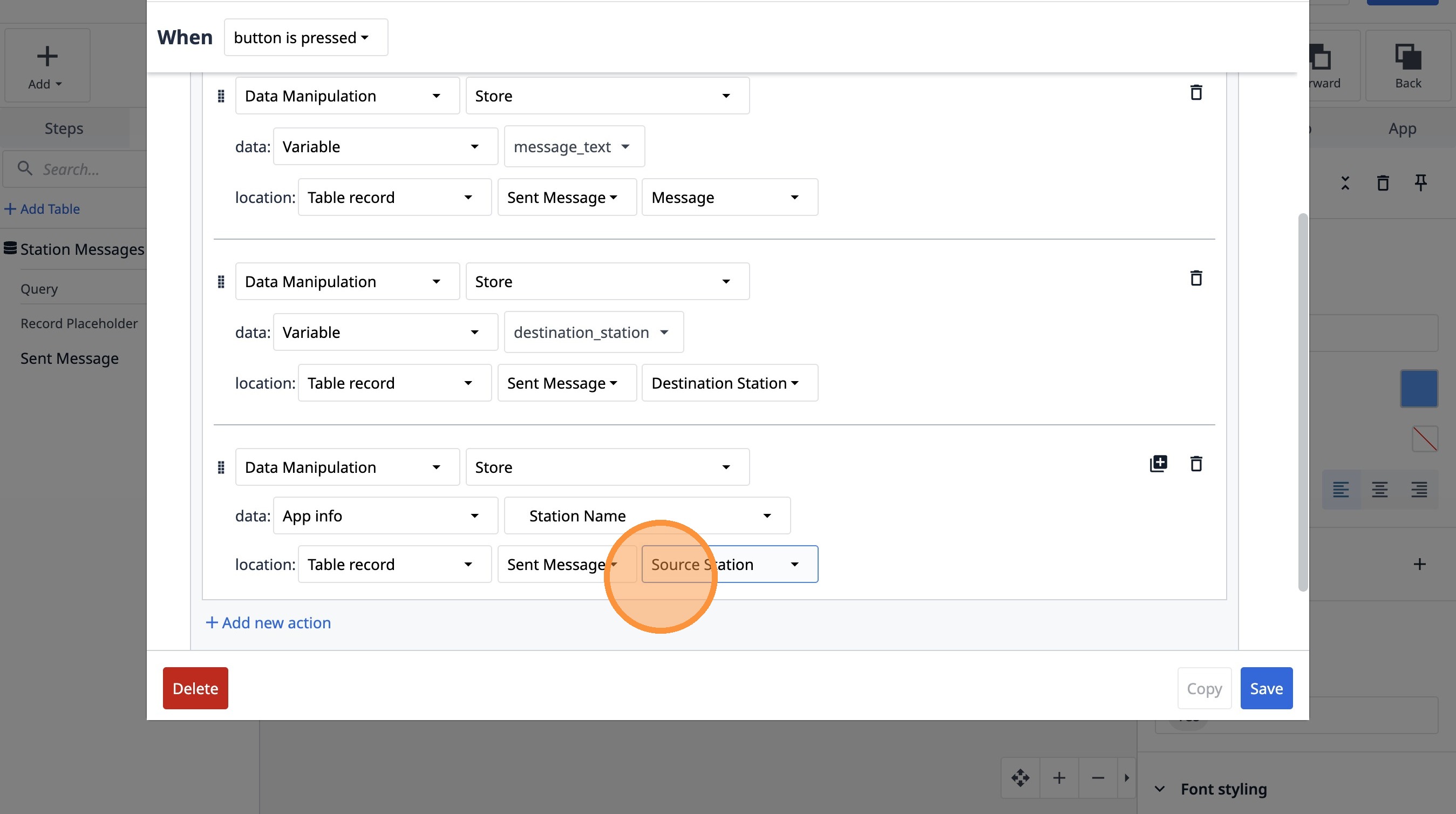Click the pin icon in right panel
Viewport: 1456px width, 814px height.
point(1420,182)
